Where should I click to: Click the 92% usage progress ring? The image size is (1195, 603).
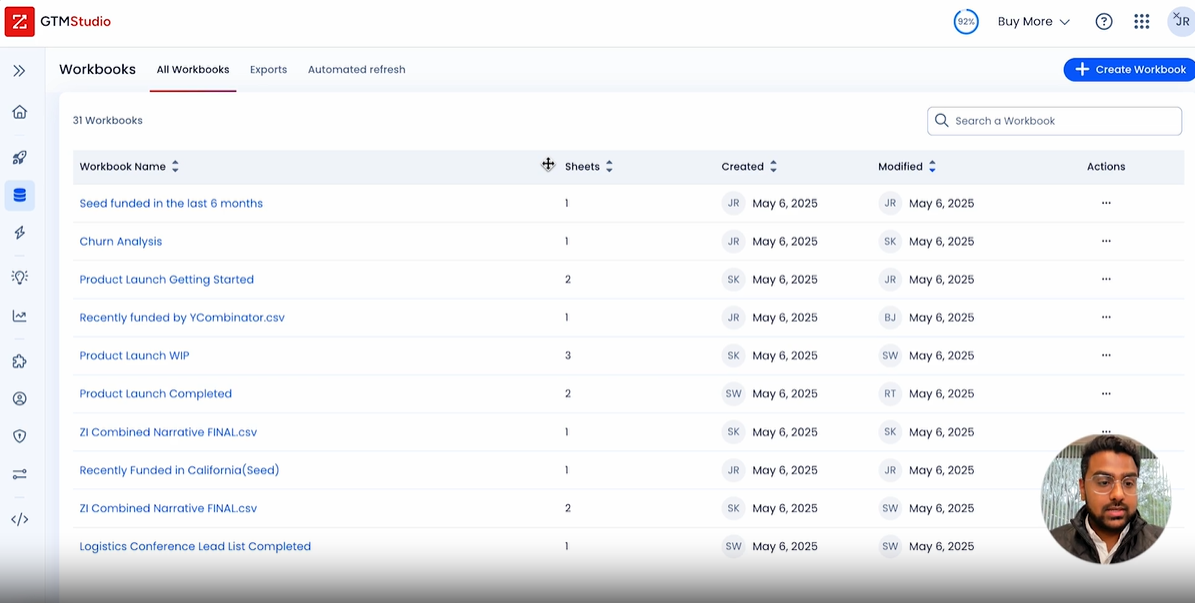click(966, 21)
